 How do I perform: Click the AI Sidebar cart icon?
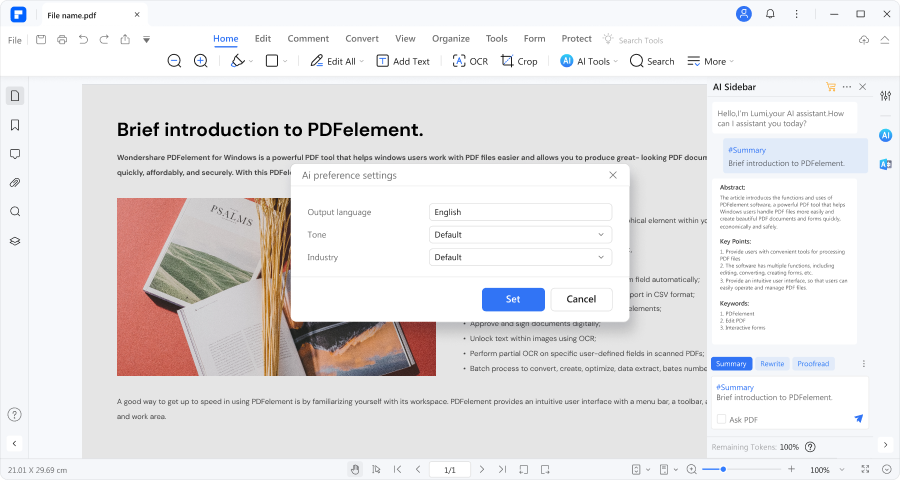[831, 87]
